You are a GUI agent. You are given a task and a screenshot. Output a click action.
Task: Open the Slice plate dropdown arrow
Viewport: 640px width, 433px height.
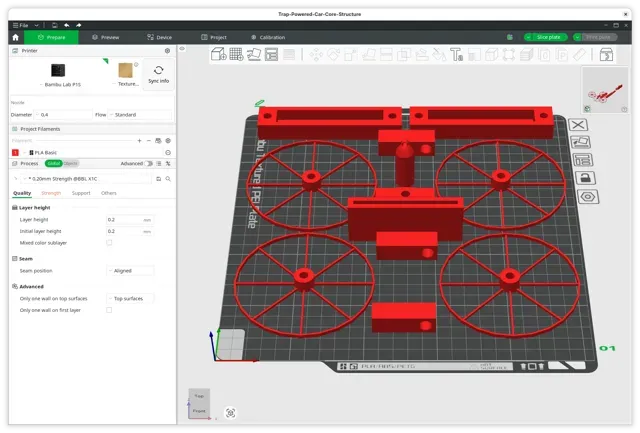pyautogui.click(x=528, y=37)
